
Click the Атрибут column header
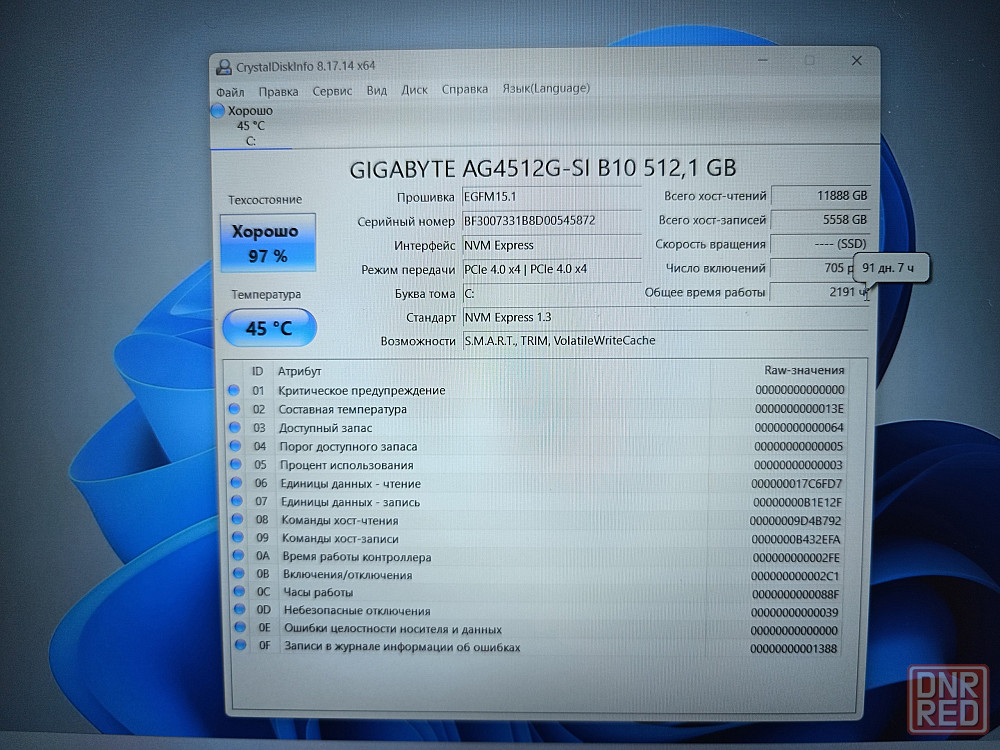coord(299,371)
